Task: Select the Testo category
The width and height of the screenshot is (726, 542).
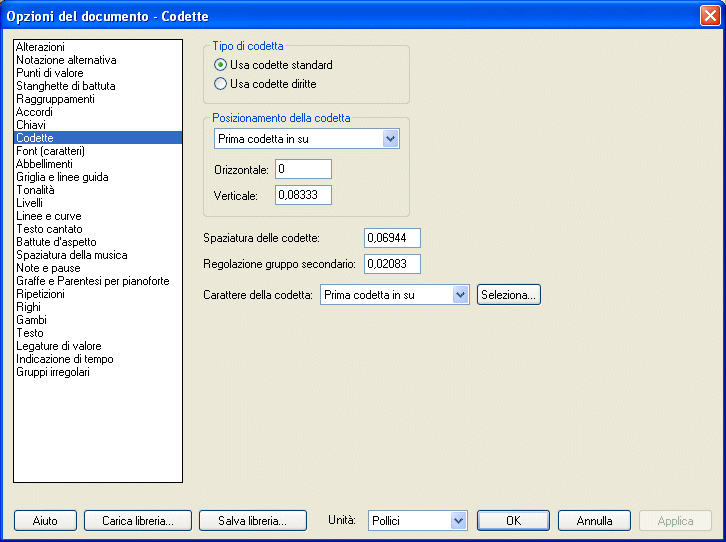Action: point(98,332)
